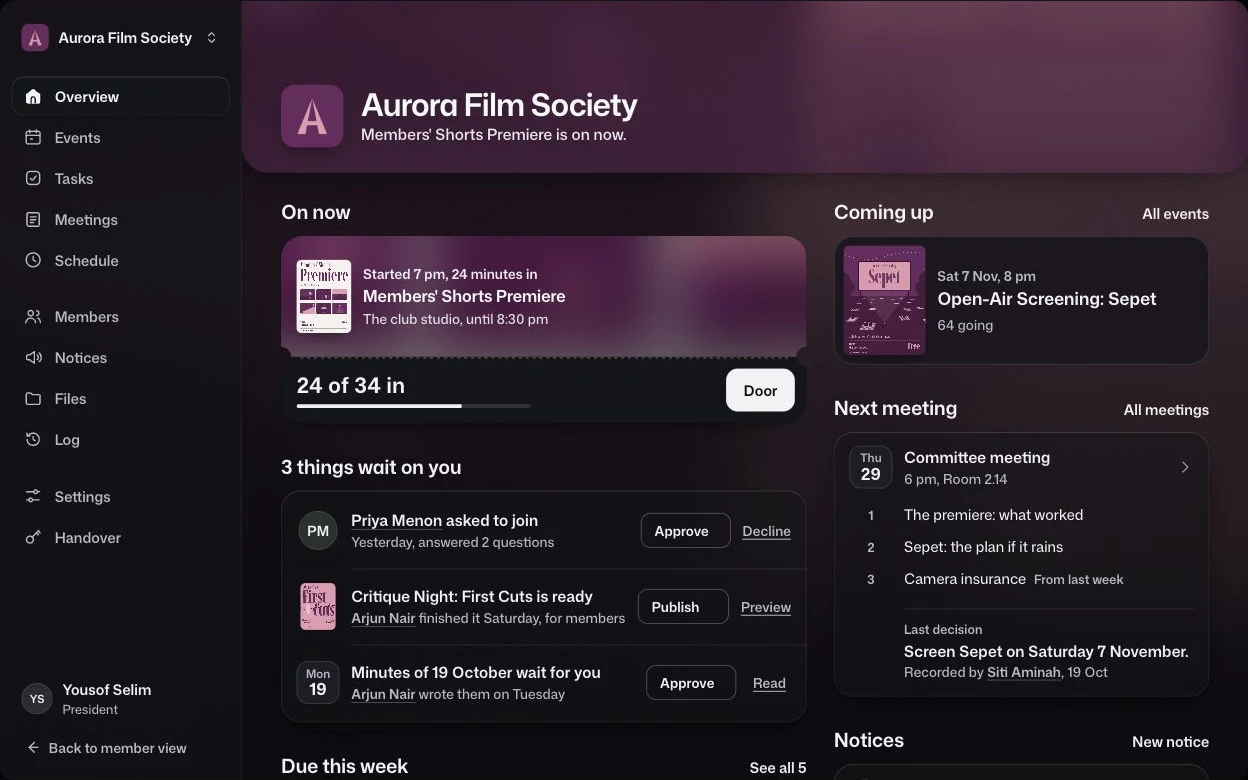Open Handover label in the sidebar
The width and height of the screenshot is (1248, 780).
[88, 538]
